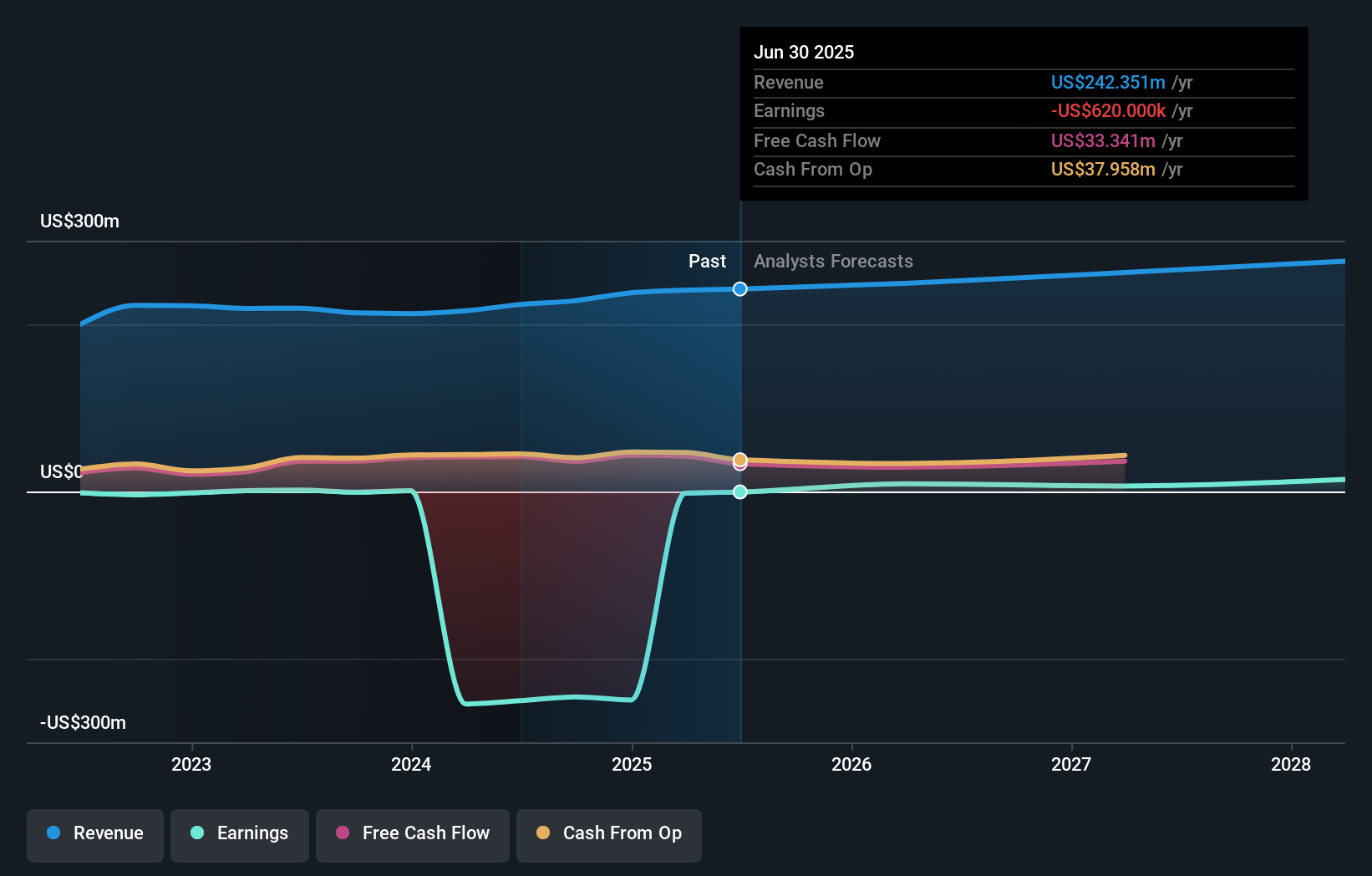Click the 2023 x-axis label
Image resolution: width=1372 pixels, height=876 pixels.
tap(191, 764)
